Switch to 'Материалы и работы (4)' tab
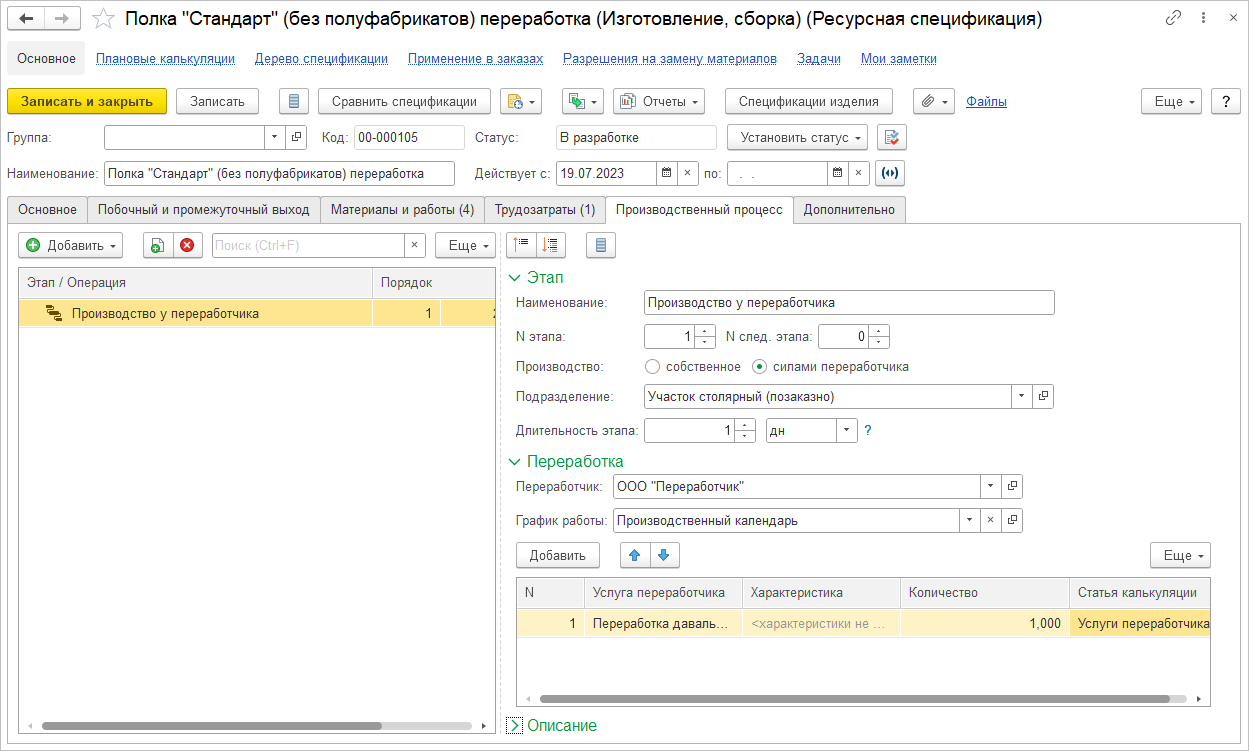 [x=402, y=210]
